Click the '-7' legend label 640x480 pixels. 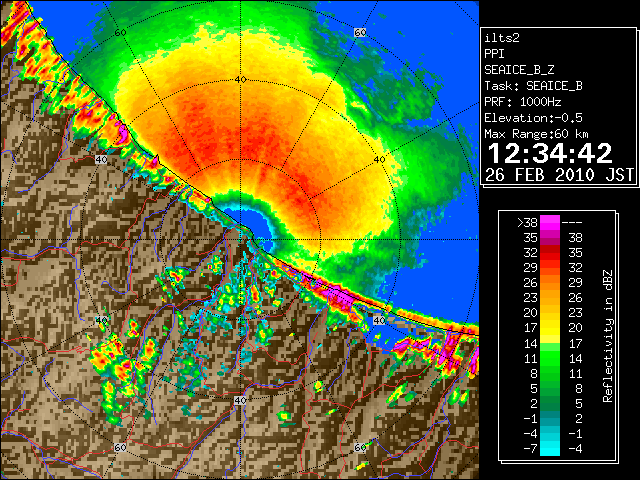coord(531,449)
